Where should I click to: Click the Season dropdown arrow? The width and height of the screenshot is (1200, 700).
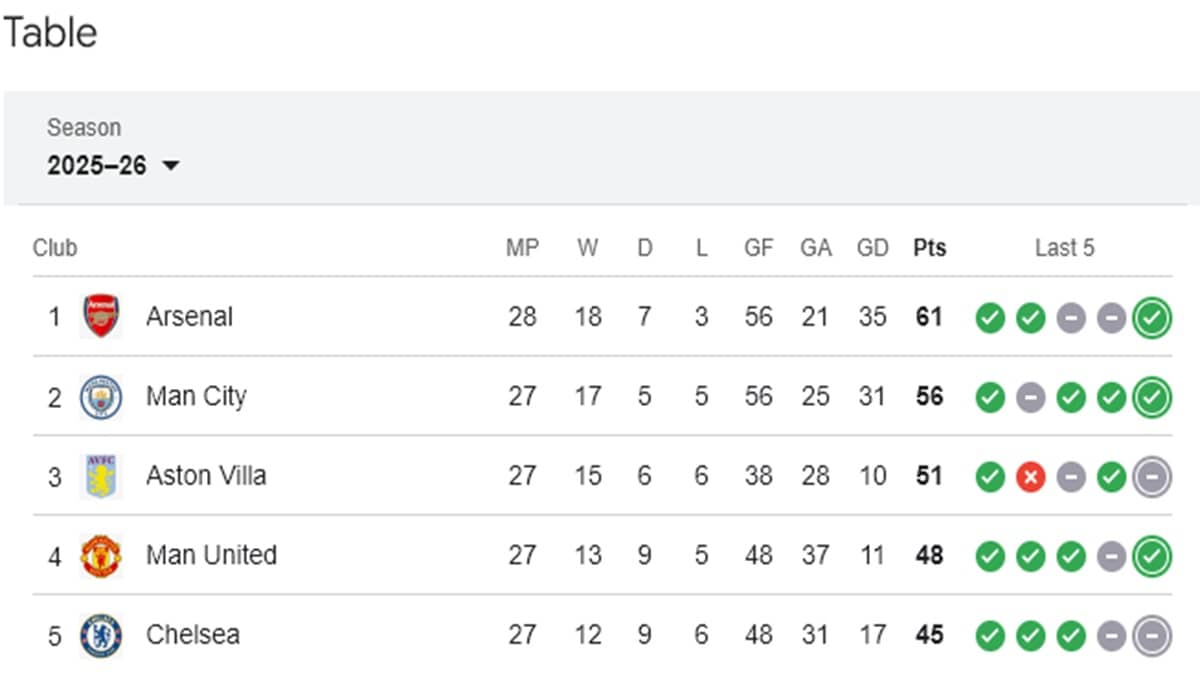[170, 166]
